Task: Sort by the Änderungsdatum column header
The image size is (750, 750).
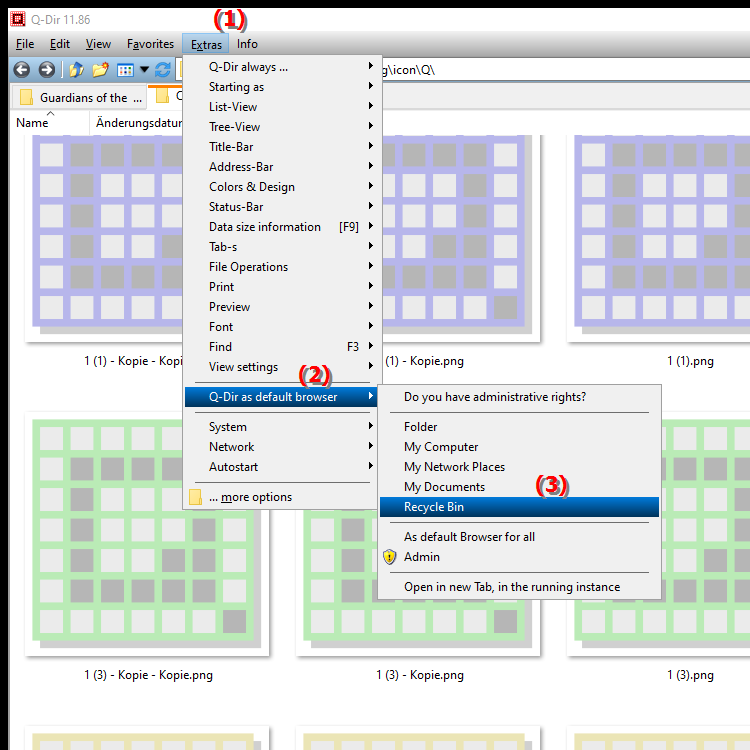Action: 138,123
